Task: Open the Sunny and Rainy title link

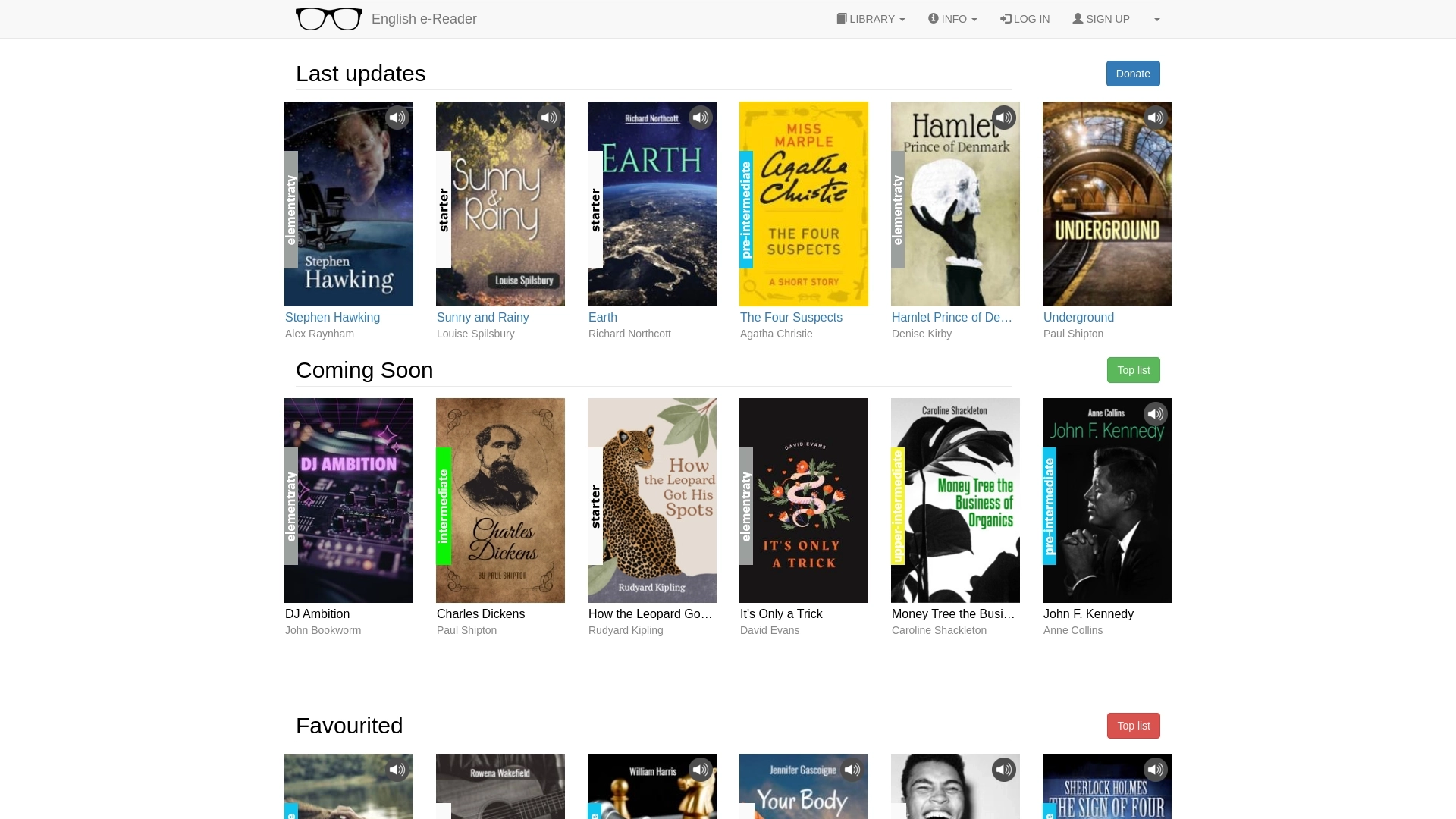Action: [x=482, y=317]
